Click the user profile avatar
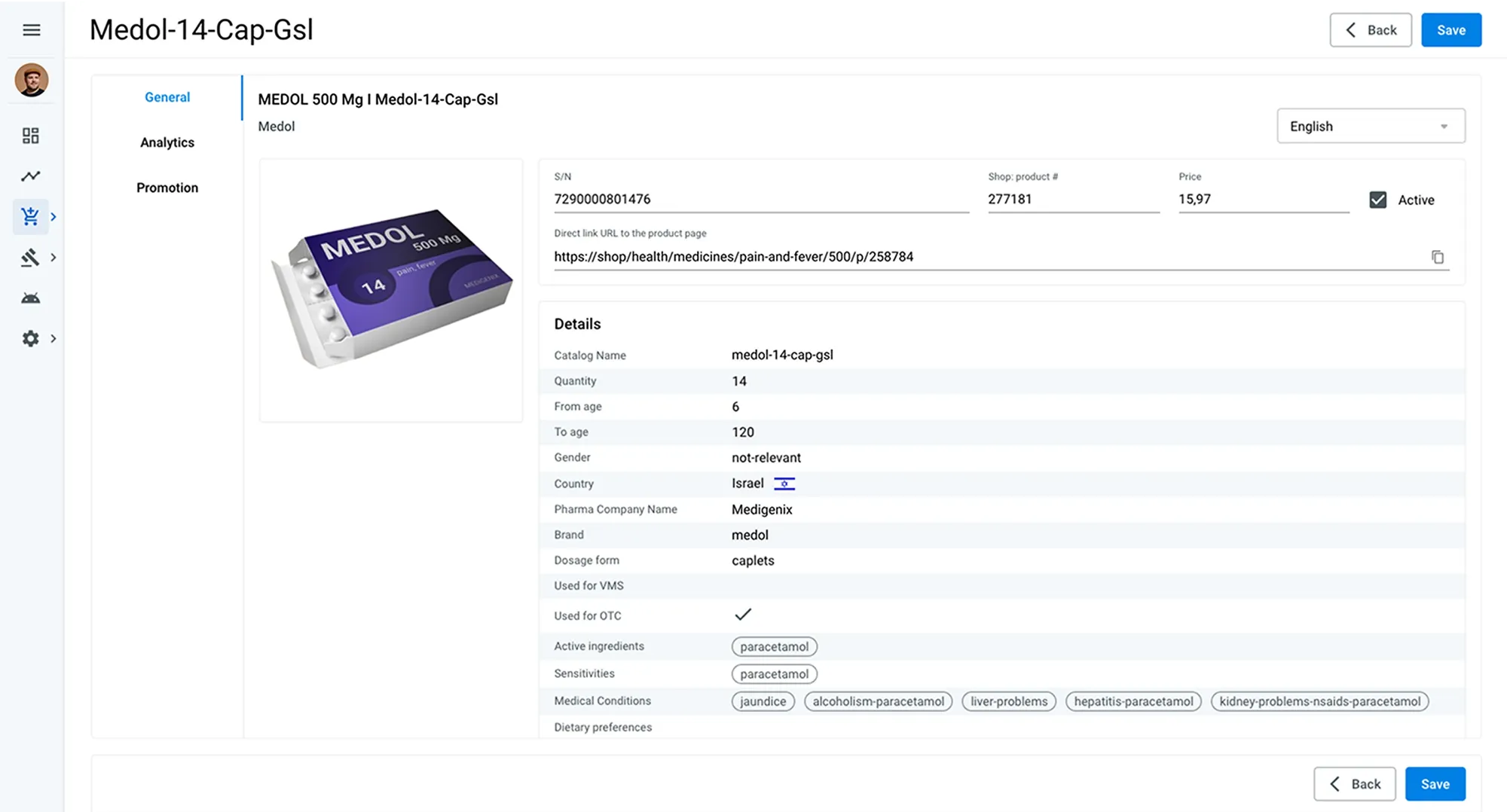The width and height of the screenshot is (1507, 812). click(x=32, y=80)
